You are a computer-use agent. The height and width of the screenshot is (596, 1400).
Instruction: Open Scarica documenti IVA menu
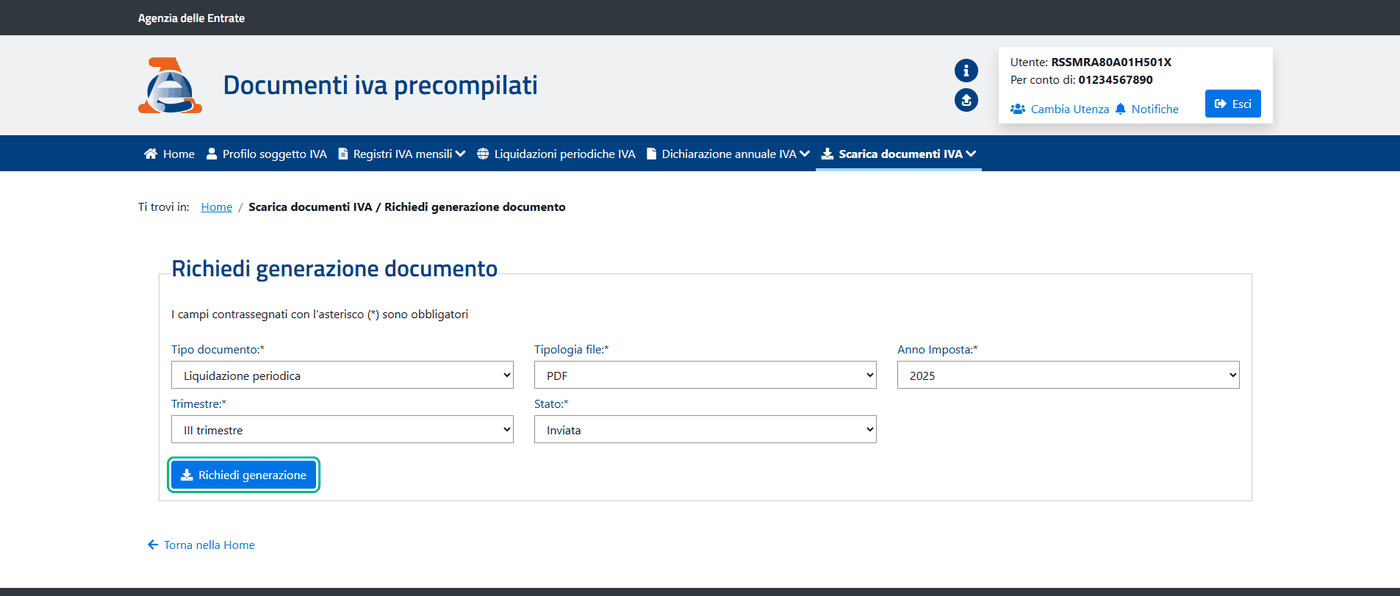click(899, 154)
